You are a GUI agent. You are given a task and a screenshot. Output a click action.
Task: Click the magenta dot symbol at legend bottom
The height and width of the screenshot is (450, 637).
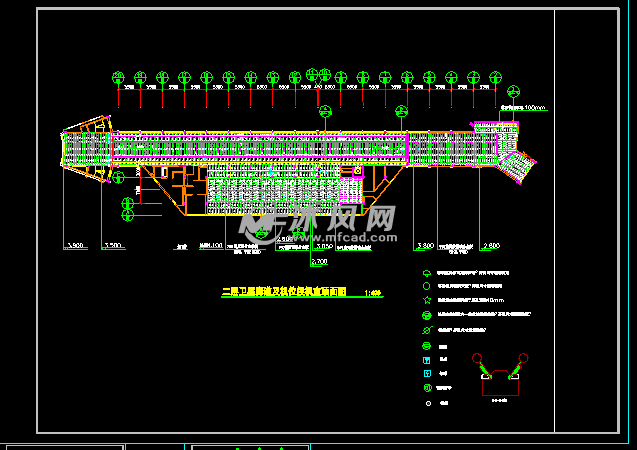coord(428,403)
